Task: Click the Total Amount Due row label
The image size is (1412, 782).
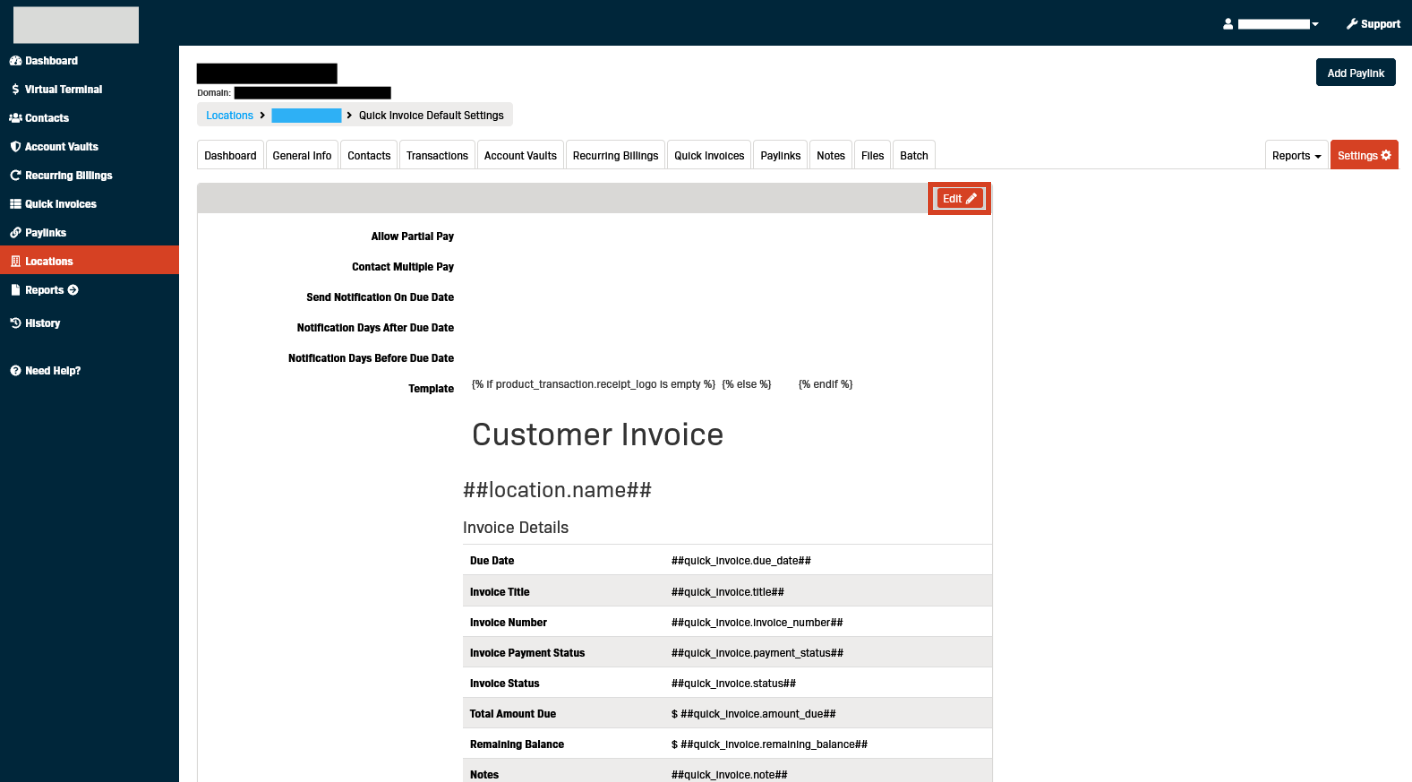Action: [x=513, y=714]
